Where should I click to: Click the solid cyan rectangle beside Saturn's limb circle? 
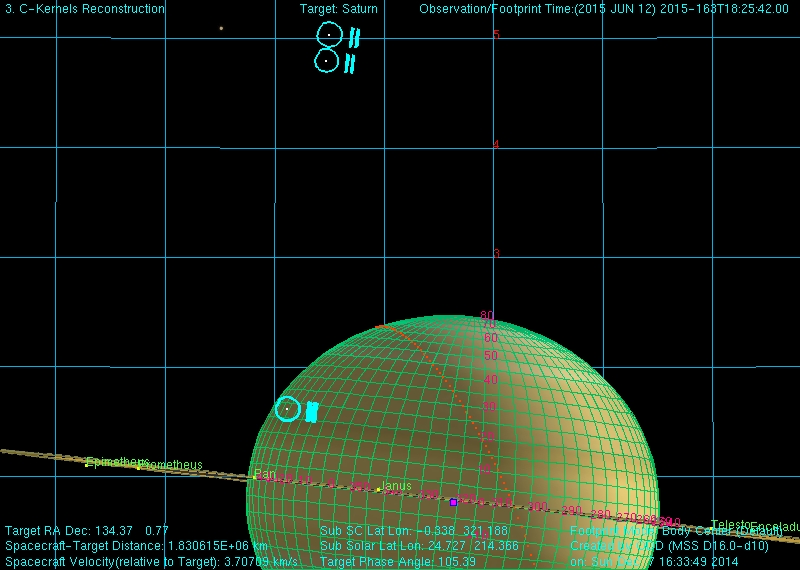point(312,412)
